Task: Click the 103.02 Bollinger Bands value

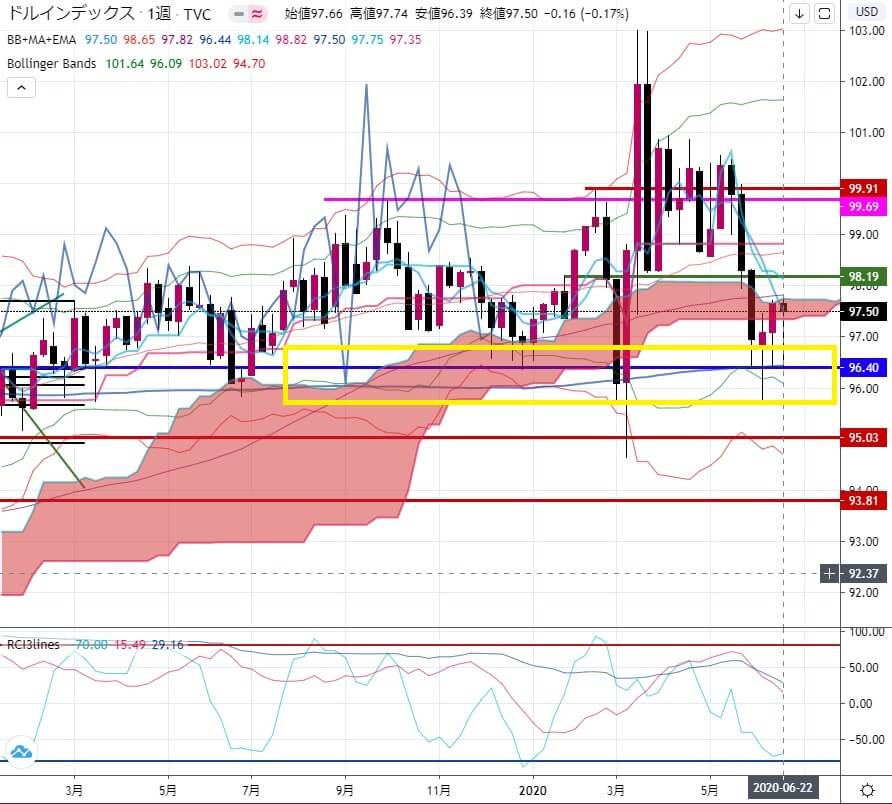Action: [208, 63]
